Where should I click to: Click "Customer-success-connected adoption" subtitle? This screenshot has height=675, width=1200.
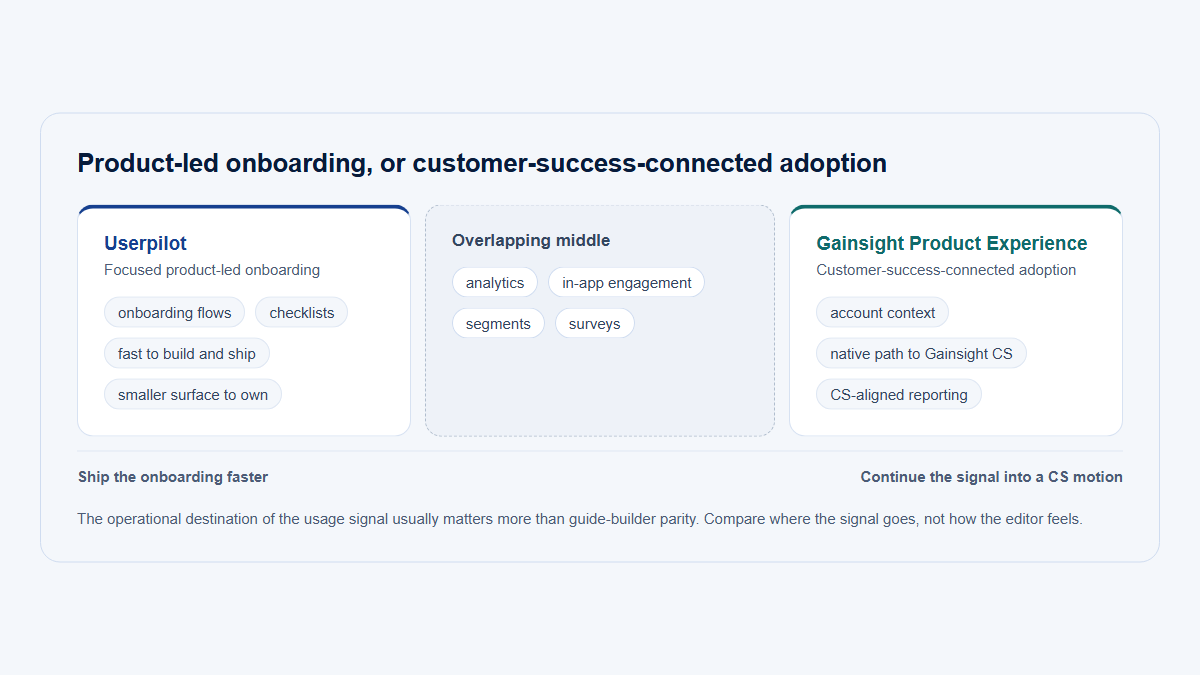(x=946, y=270)
